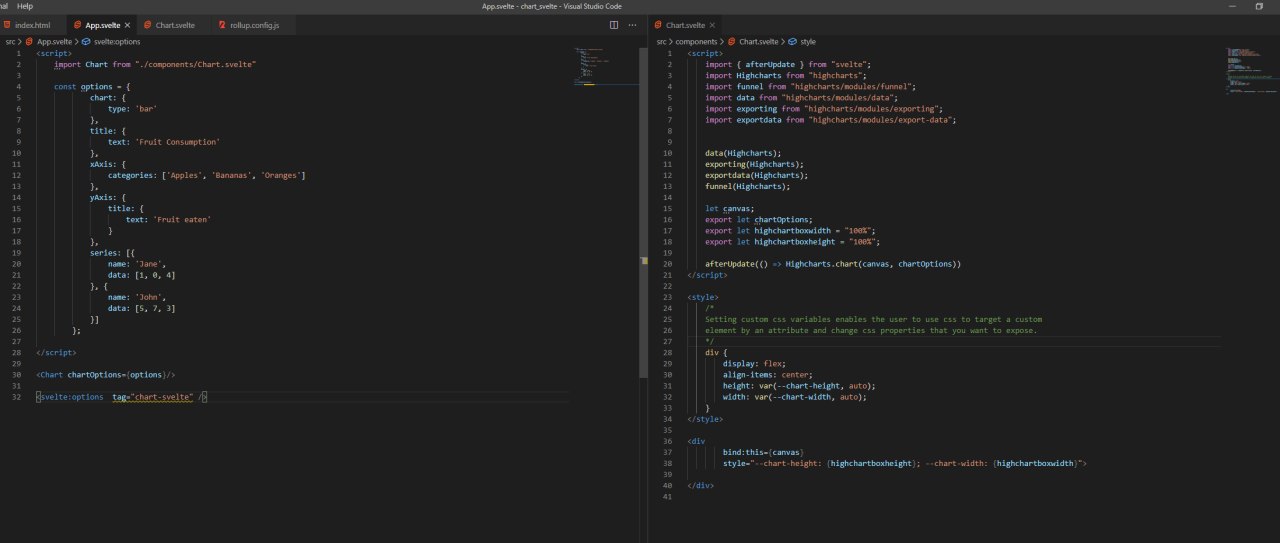The height and width of the screenshot is (543, 1280).
Task: Click the Svelte icon on the left-hand Chart.svelte tab
Action: pyautogui.click(x=147, y=24)
